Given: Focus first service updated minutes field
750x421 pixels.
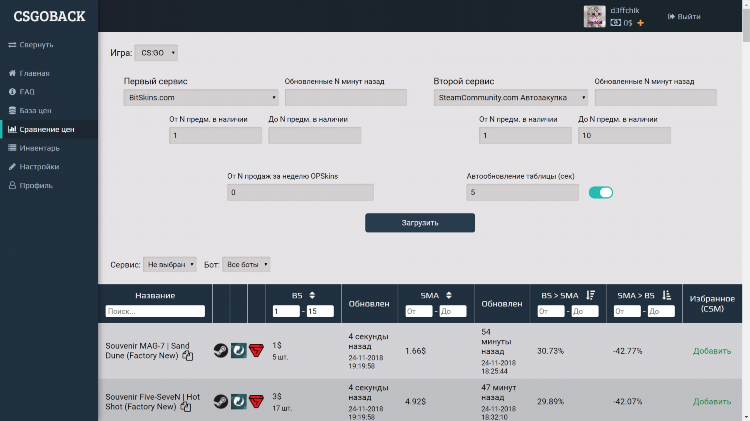Looking at the screenshot, I should [x=346, y=98].
